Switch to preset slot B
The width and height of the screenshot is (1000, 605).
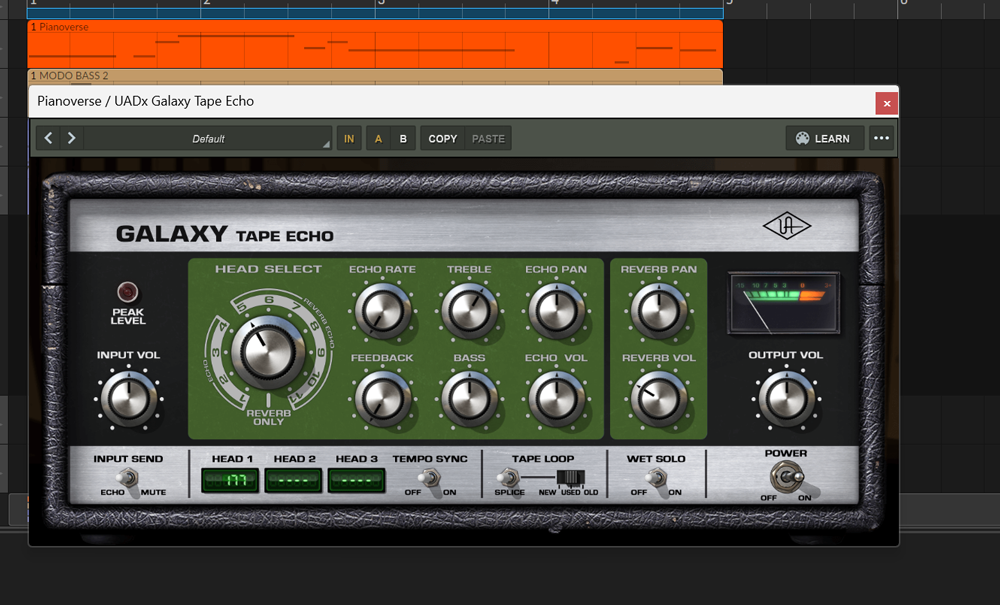pyautogui.click(x=403, y=139)
